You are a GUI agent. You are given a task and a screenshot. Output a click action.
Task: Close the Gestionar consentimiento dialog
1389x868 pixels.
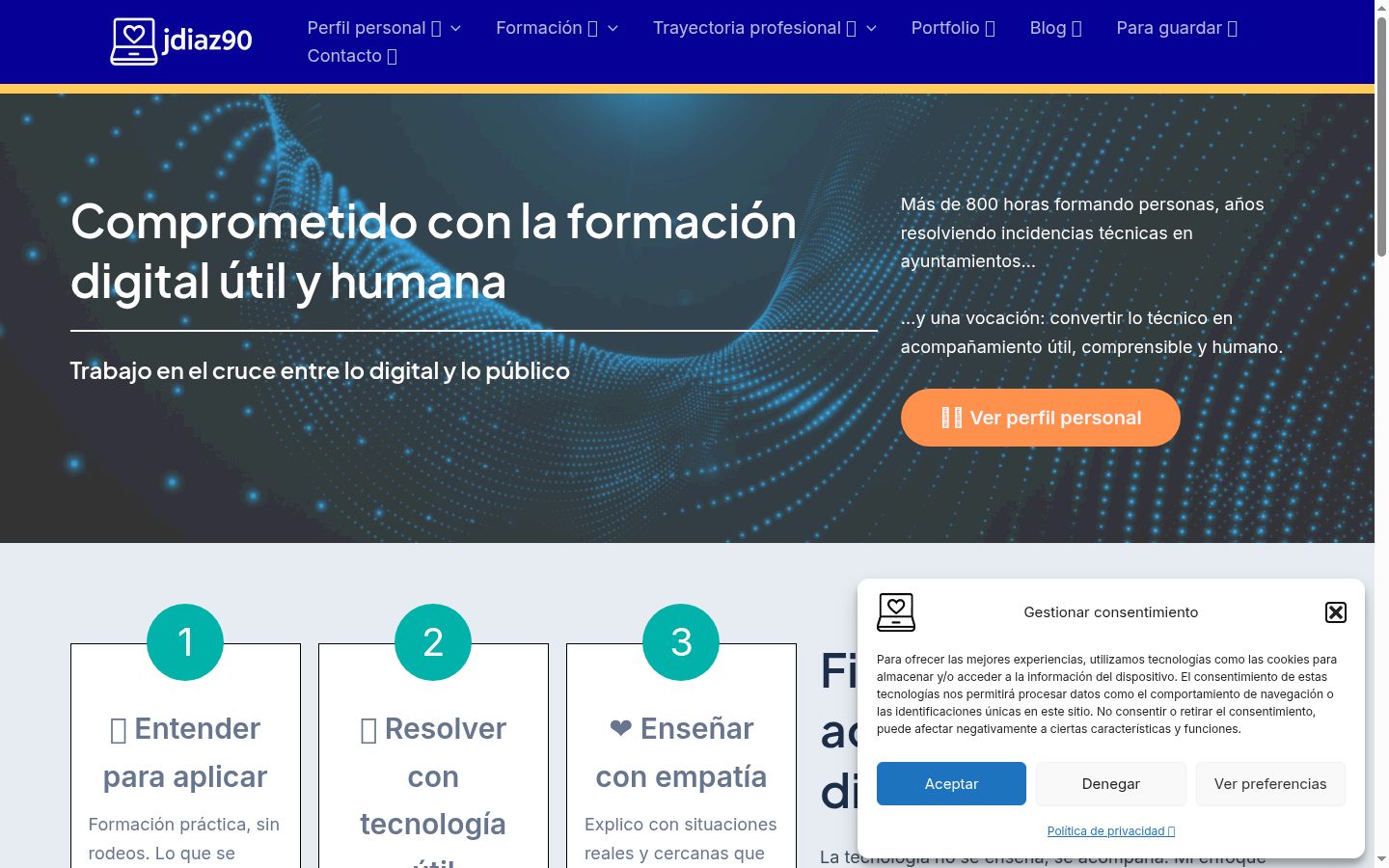(x=1336, y=612)
